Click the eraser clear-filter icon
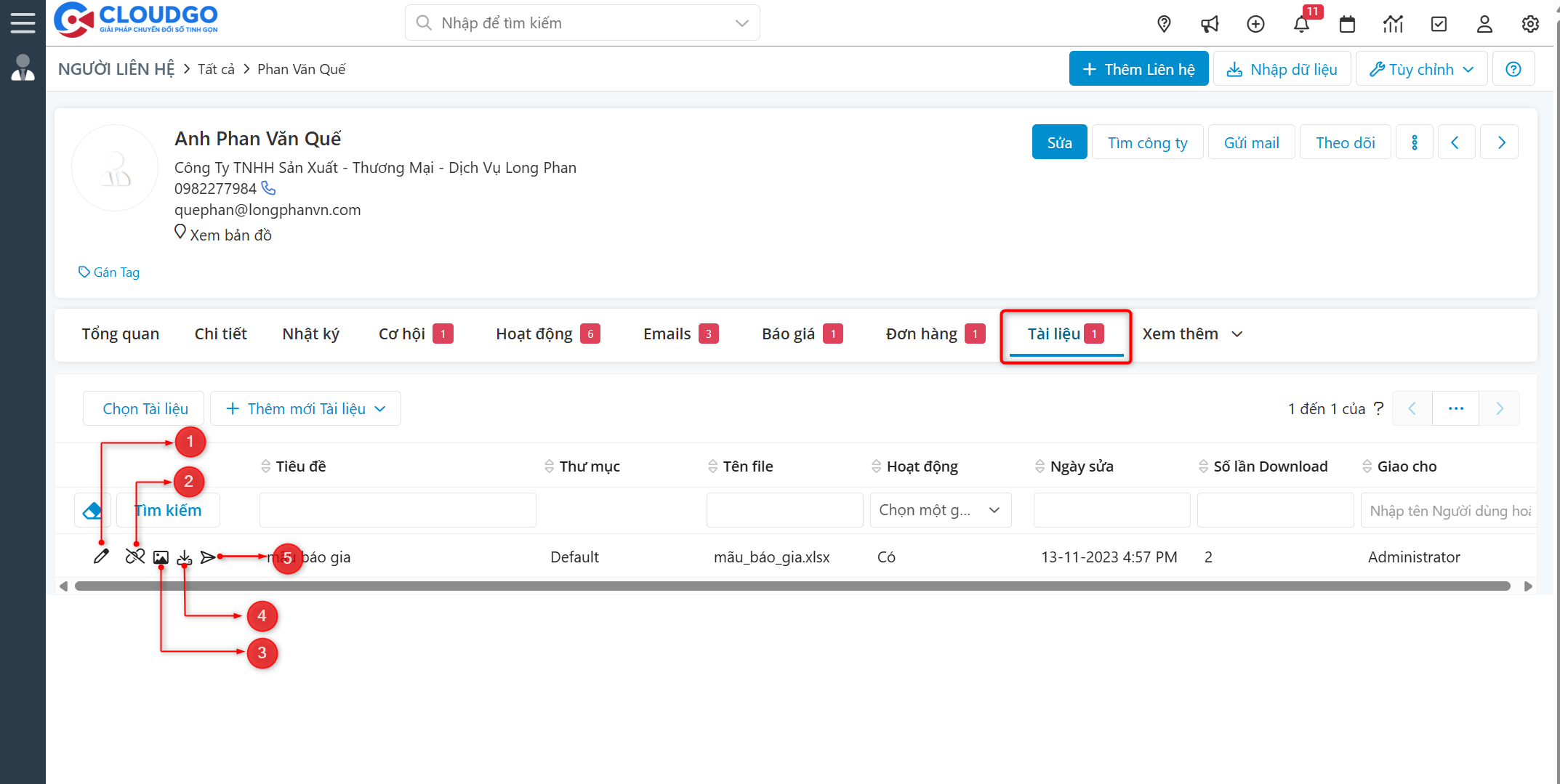This screenshot has width=1560, height=784. 92,511
